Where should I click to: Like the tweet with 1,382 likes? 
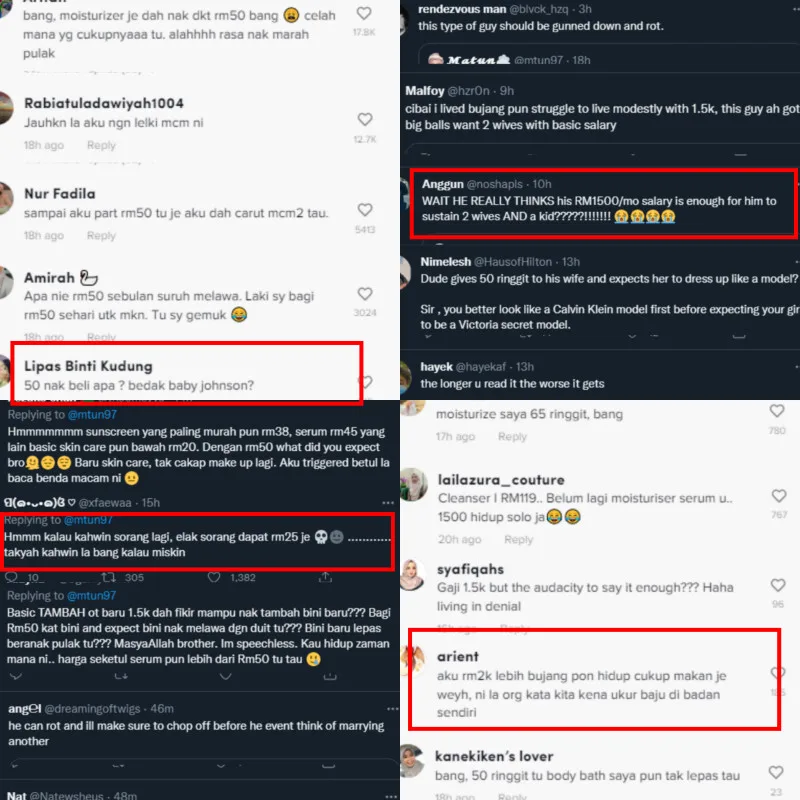(214, 577)
